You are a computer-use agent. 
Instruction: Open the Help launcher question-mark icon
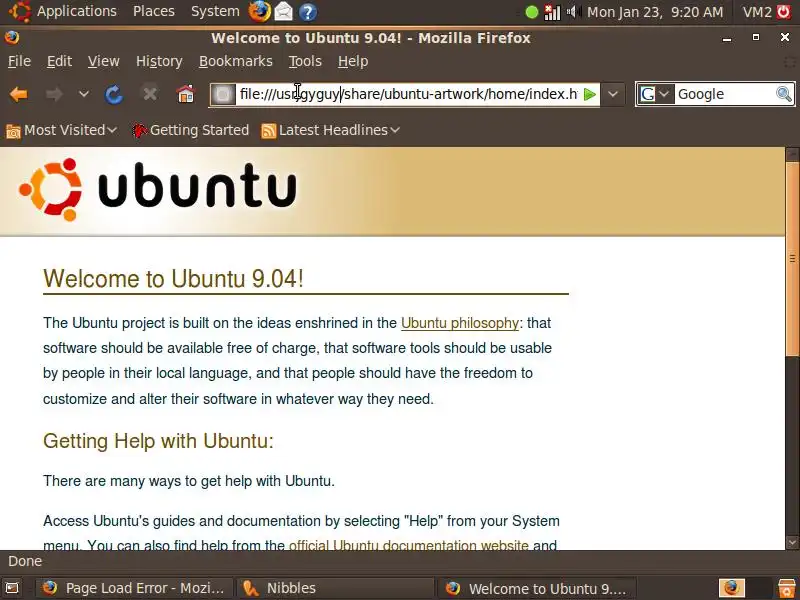point(308,12)
